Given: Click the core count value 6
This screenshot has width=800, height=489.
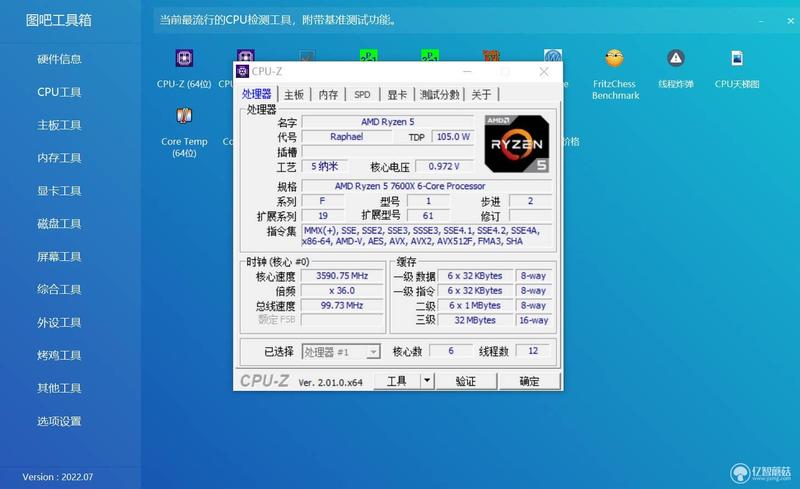Looking at the screenshot, I should pyautogui.click(x=451, y=351).
